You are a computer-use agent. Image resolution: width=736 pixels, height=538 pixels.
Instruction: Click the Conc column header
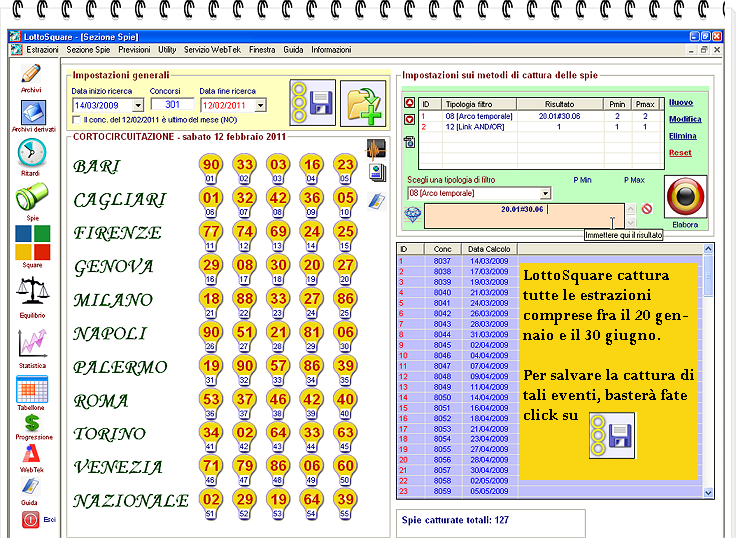[x=443, y=249]
